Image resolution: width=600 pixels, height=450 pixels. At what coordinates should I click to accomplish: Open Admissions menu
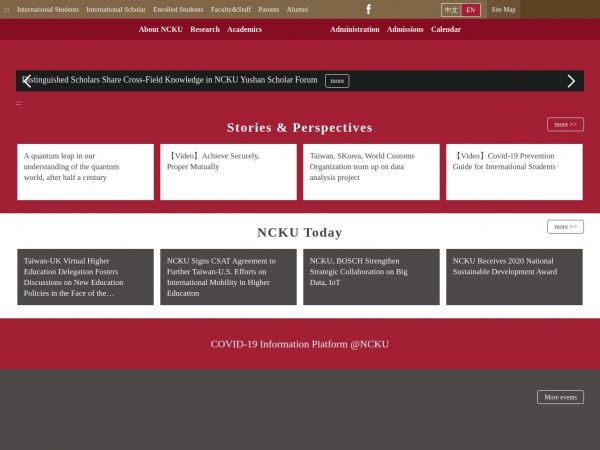405,29
